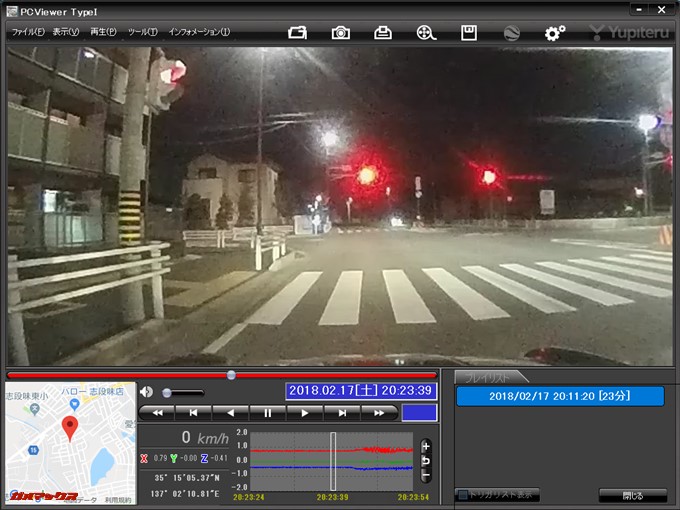This screenshot has height=510, width=680.
Task: Activate the zoom magnifier tool
Action: tap(426, 32)
